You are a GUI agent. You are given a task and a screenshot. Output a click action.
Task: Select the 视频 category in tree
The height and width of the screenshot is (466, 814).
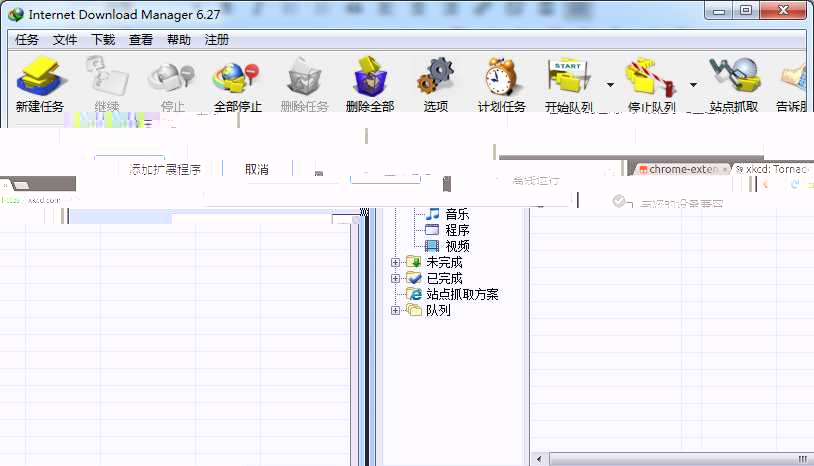[x=457, y=246]
